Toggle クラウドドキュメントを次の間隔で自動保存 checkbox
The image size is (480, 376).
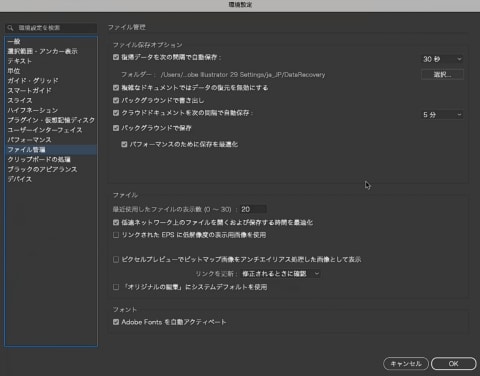pyautogui.click(x=116, y=113)
